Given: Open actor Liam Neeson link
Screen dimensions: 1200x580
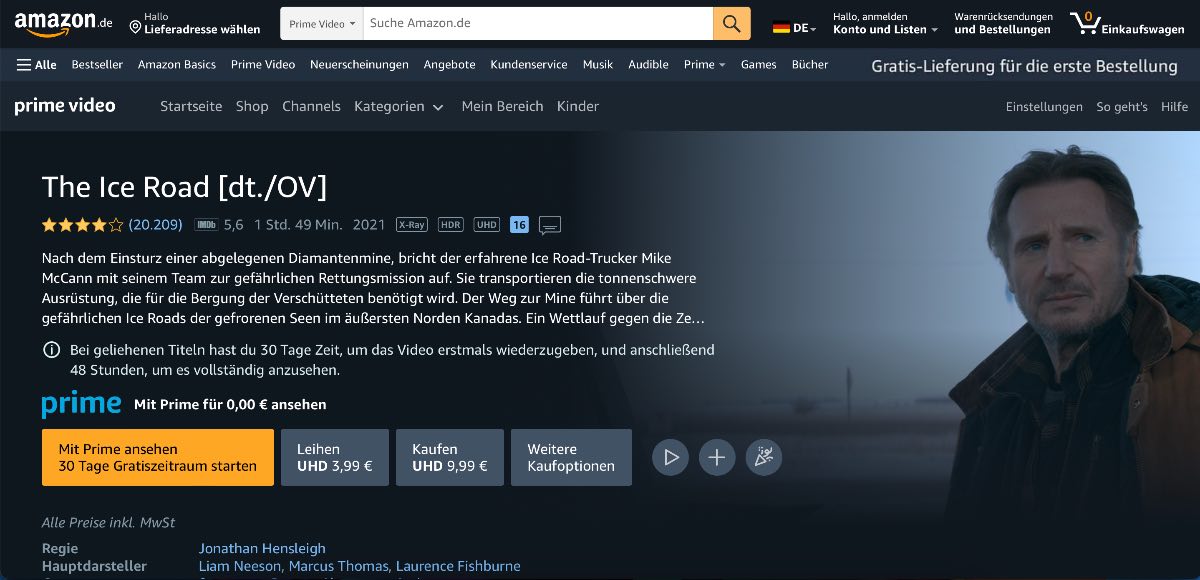Looking at the screenshot, I should pos(241,566).
